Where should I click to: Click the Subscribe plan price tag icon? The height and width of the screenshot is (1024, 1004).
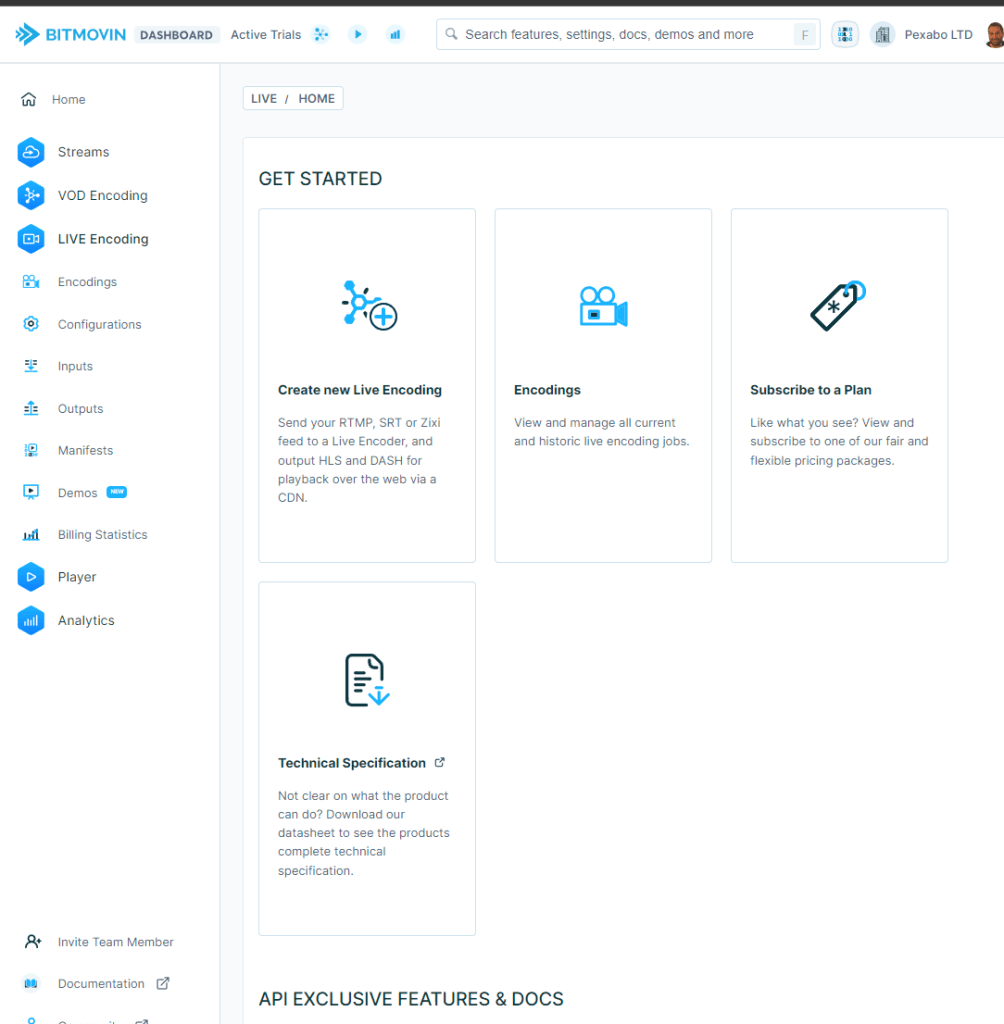pyautogui.click(x=839, y=306)
